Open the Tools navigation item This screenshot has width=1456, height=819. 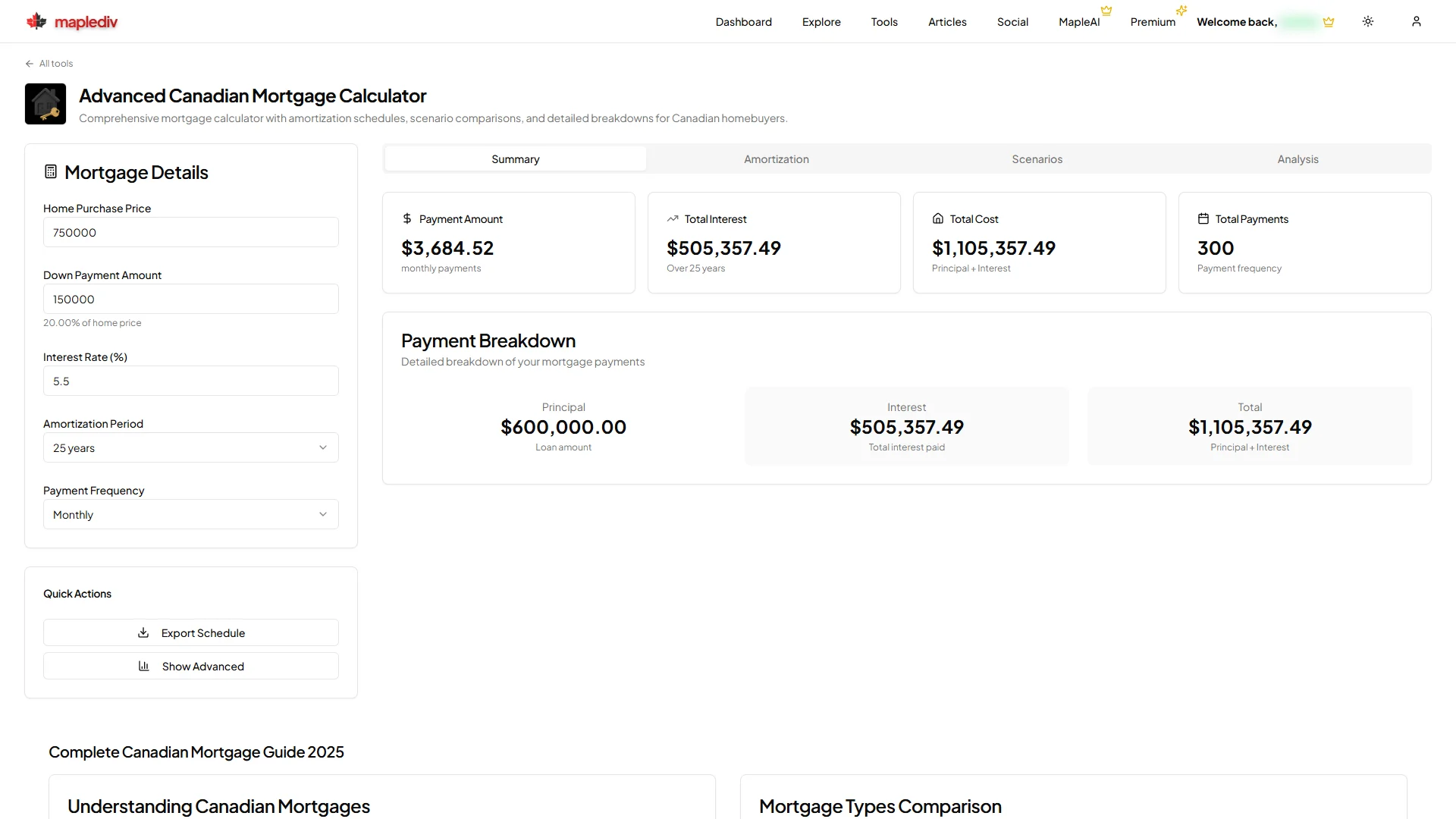[884, 22]
